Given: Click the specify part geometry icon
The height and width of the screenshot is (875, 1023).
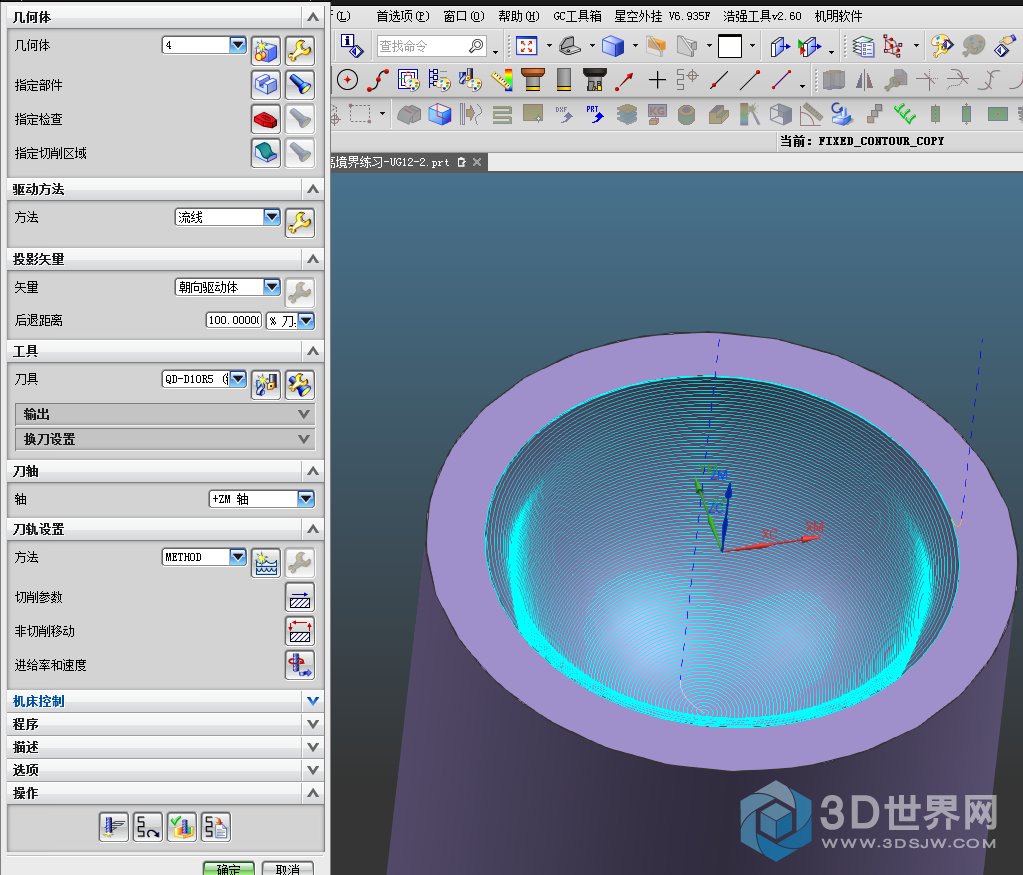Looking at the screenshot, I should [265, 84].
